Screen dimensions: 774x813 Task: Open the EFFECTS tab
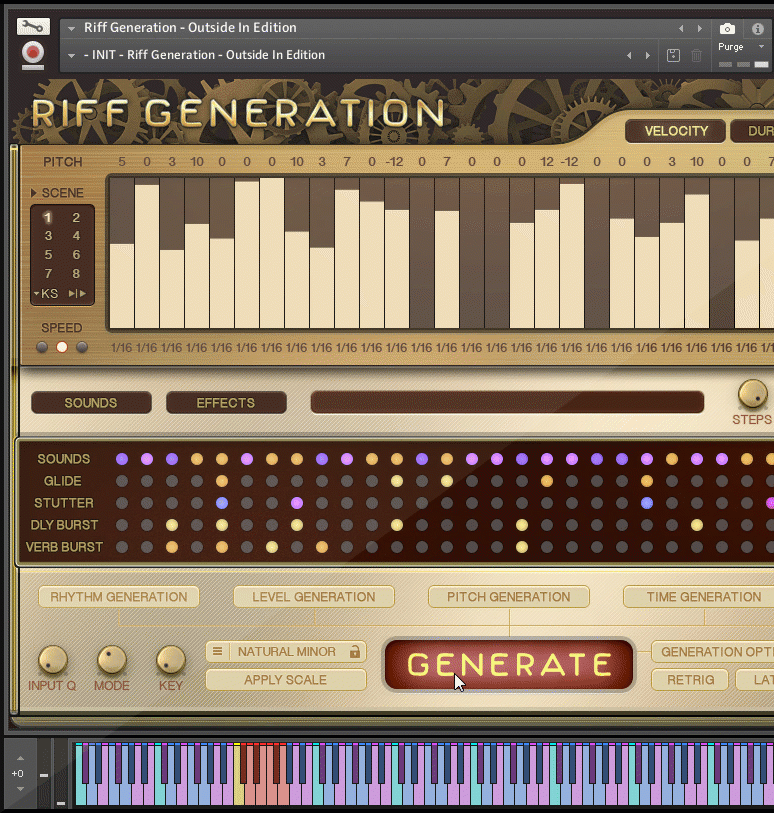(x=226, y=403)
